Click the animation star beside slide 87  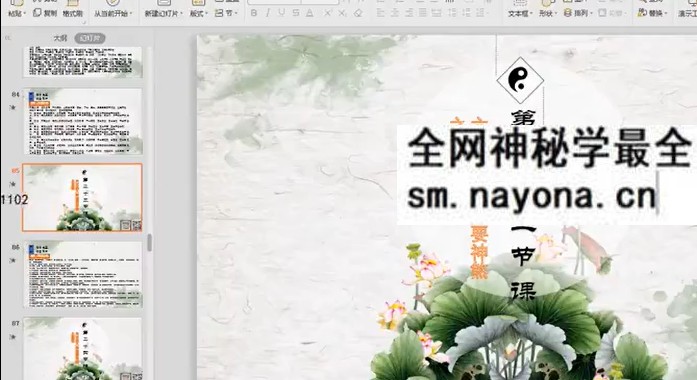13,336
